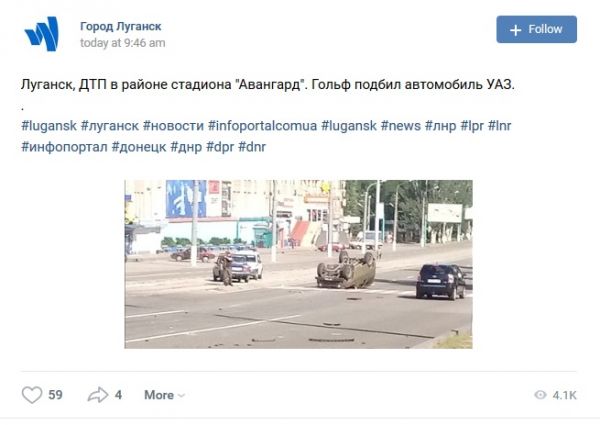Share the post using the arrow icon
The image size is (600, 425).
[98, 395]
